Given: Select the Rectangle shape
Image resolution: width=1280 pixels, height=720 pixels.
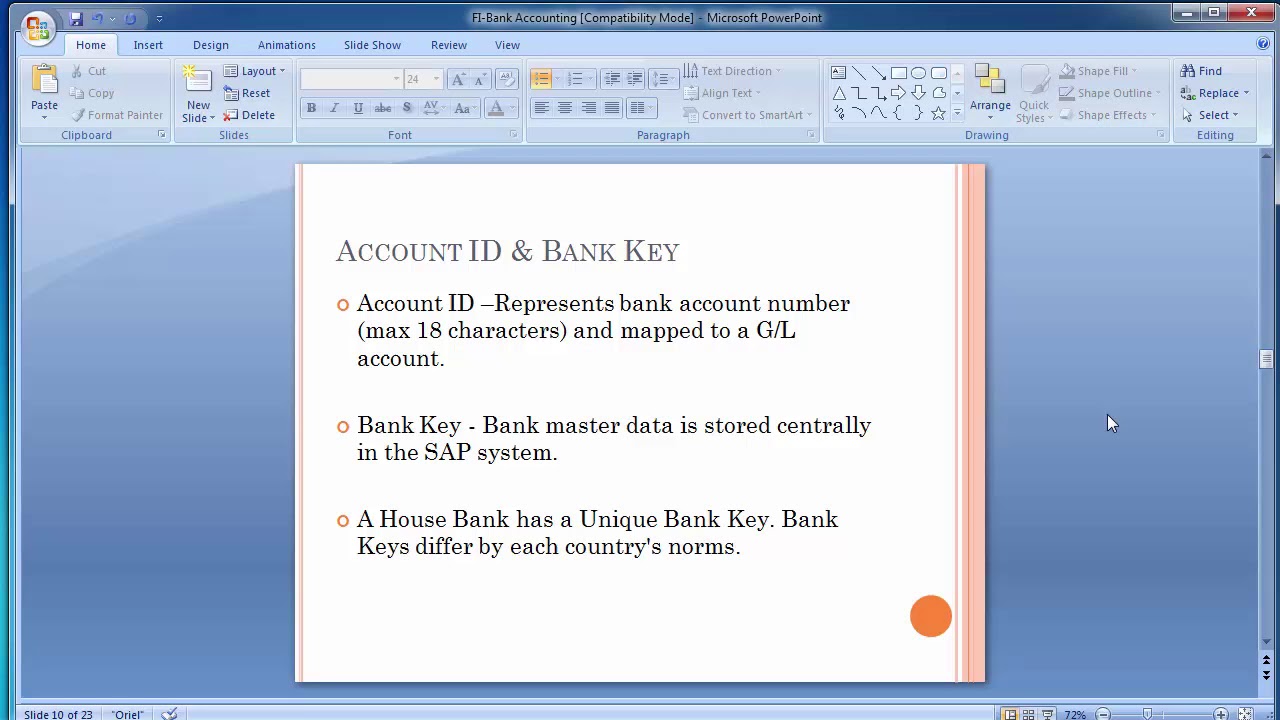Looking at the screenshot, I should click(898, 73).
